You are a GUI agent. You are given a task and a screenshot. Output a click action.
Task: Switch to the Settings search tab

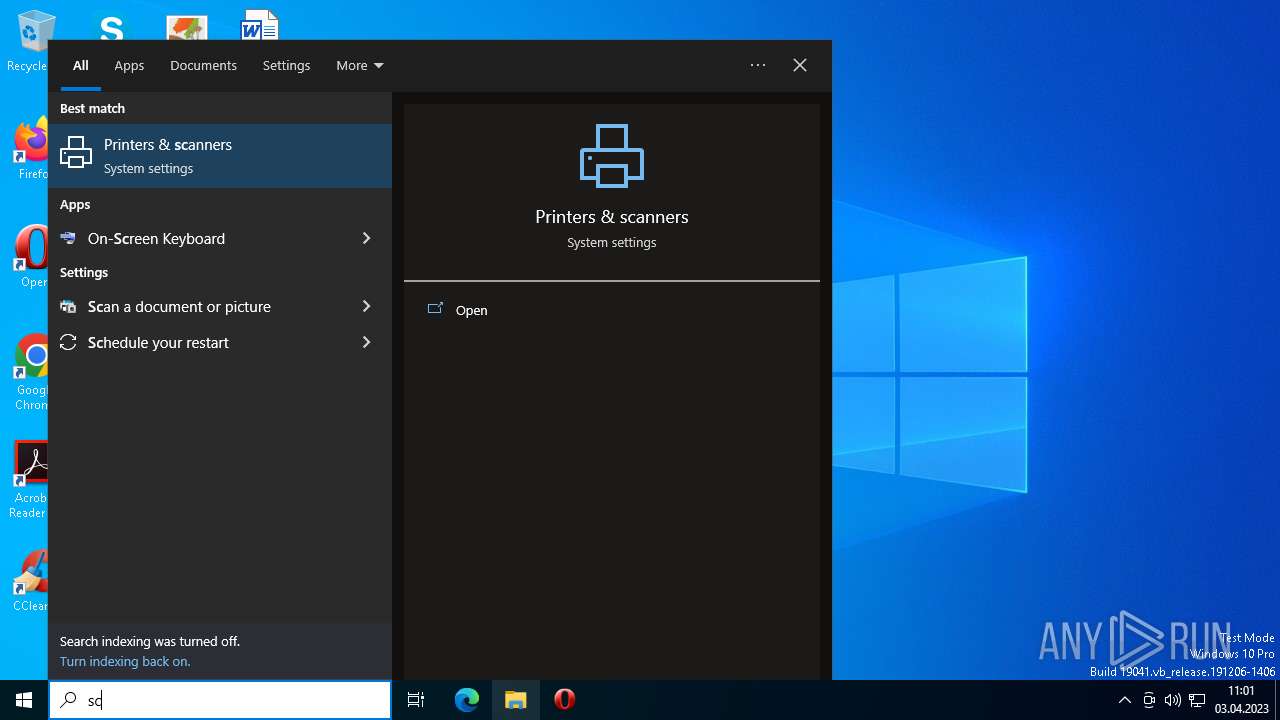[286, 65]
